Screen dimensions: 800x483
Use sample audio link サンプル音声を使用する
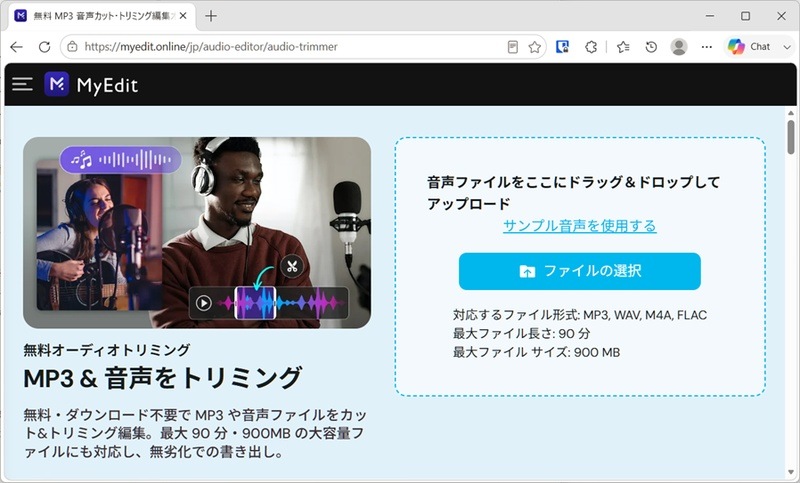tap(580, 226)
